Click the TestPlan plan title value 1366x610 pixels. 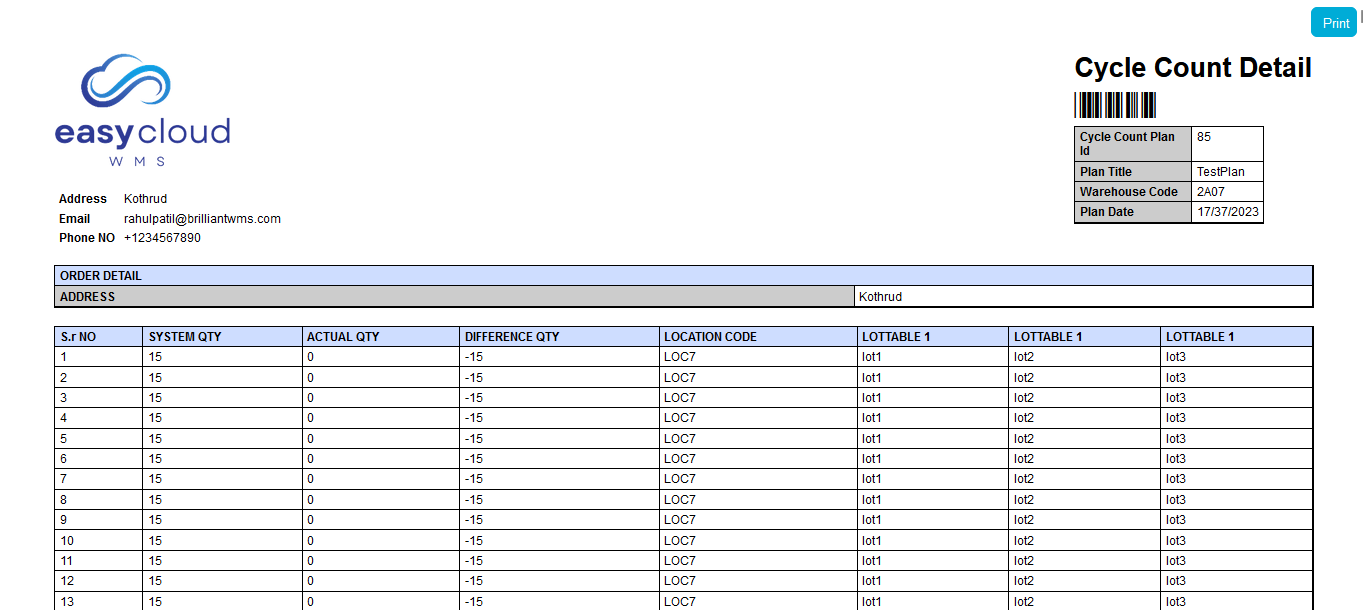[1220, 172]
